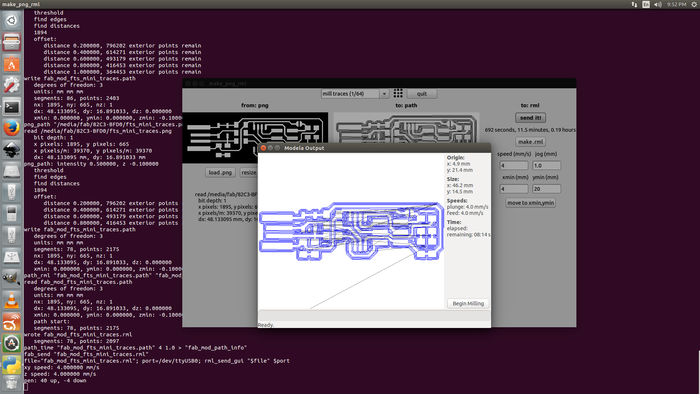Open Ubuntu Software Center icon
Image resolution: width=700 pixels, height=394 pixels.
(12, 64)
